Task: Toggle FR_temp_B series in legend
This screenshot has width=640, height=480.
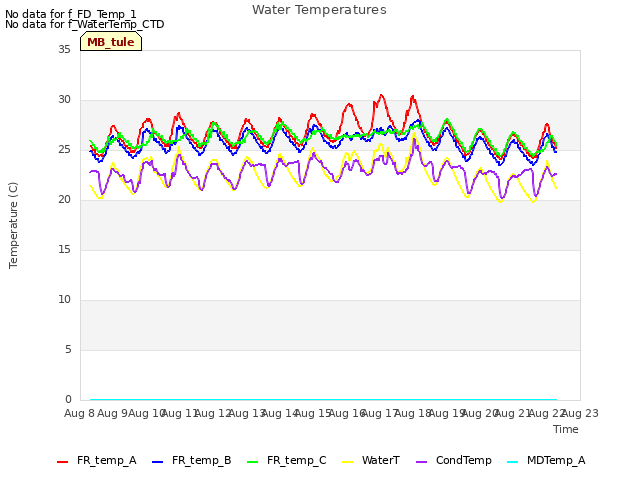Action: click(x=192, y=460)
